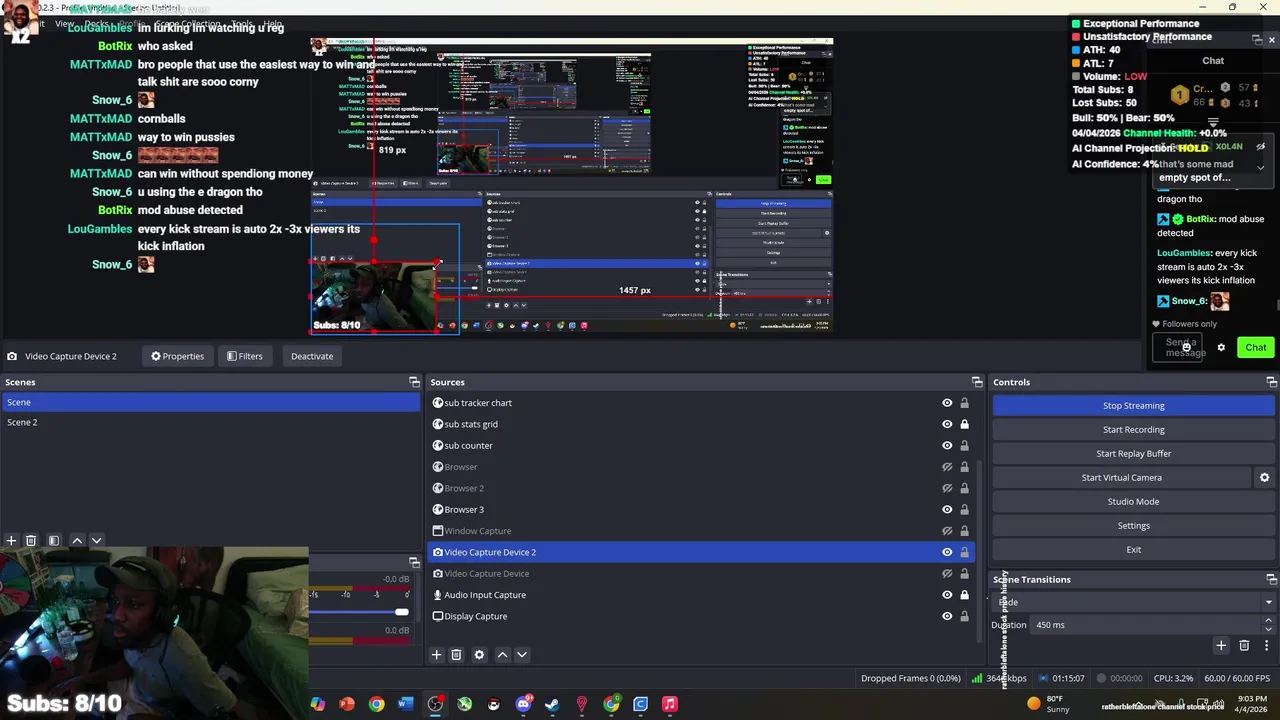Add a new scene with plus icon
The image size is (1280, 720).
point(11,540)
